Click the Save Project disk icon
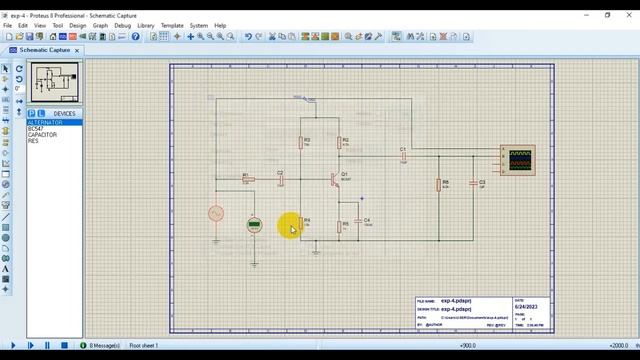This screenshot has height=360, width=640. tap(29, 37)
